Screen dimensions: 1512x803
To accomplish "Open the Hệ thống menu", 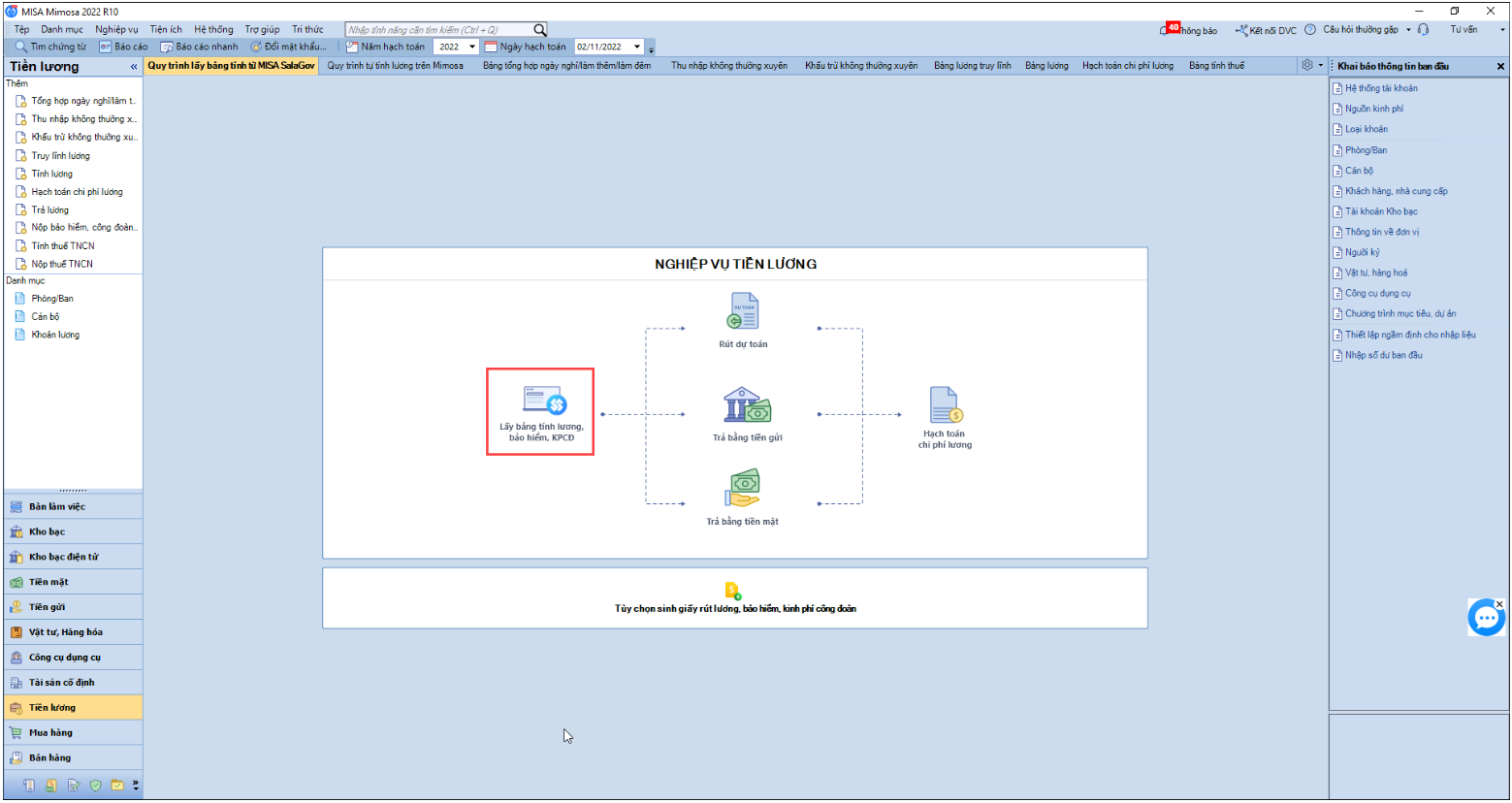I will pyautogui.click(x=213, y=30).
